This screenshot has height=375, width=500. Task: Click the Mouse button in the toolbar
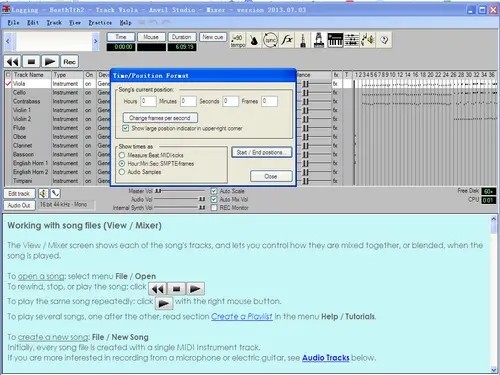pyautogui.click(x=151, y=37)
